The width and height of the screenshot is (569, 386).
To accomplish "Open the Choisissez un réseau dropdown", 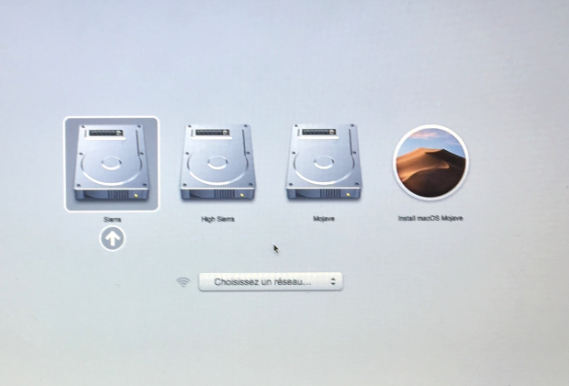I will pyautogui.click(x=270, y=282).
